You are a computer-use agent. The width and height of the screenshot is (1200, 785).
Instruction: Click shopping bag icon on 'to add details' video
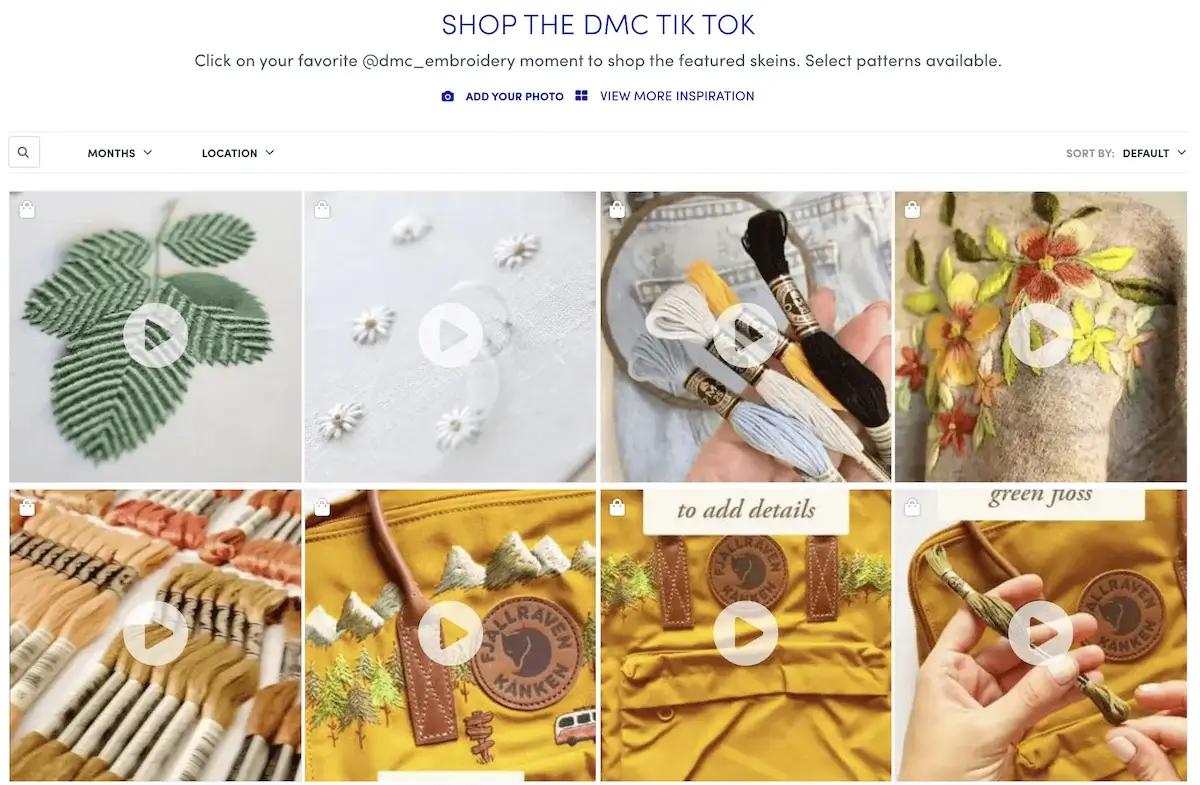(x=617, y=508)
